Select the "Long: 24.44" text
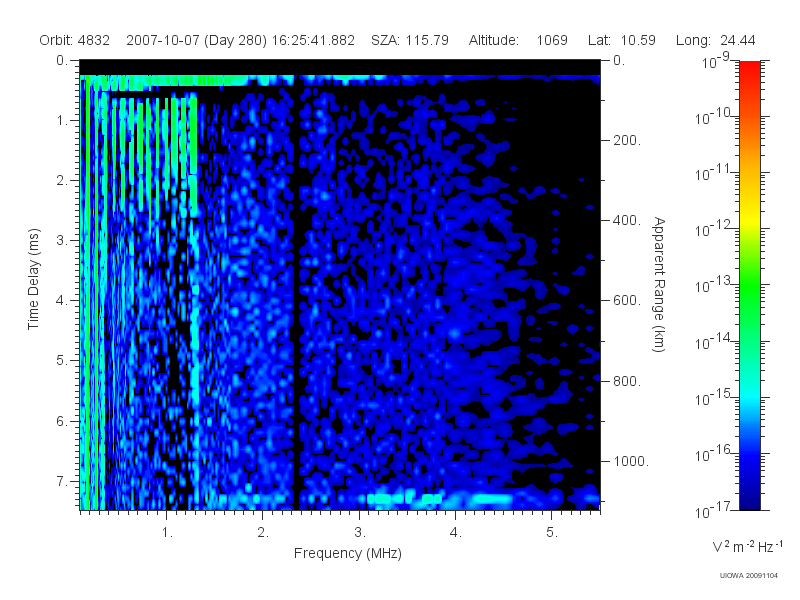The image size is (800, 600). (x=715, y=40)
